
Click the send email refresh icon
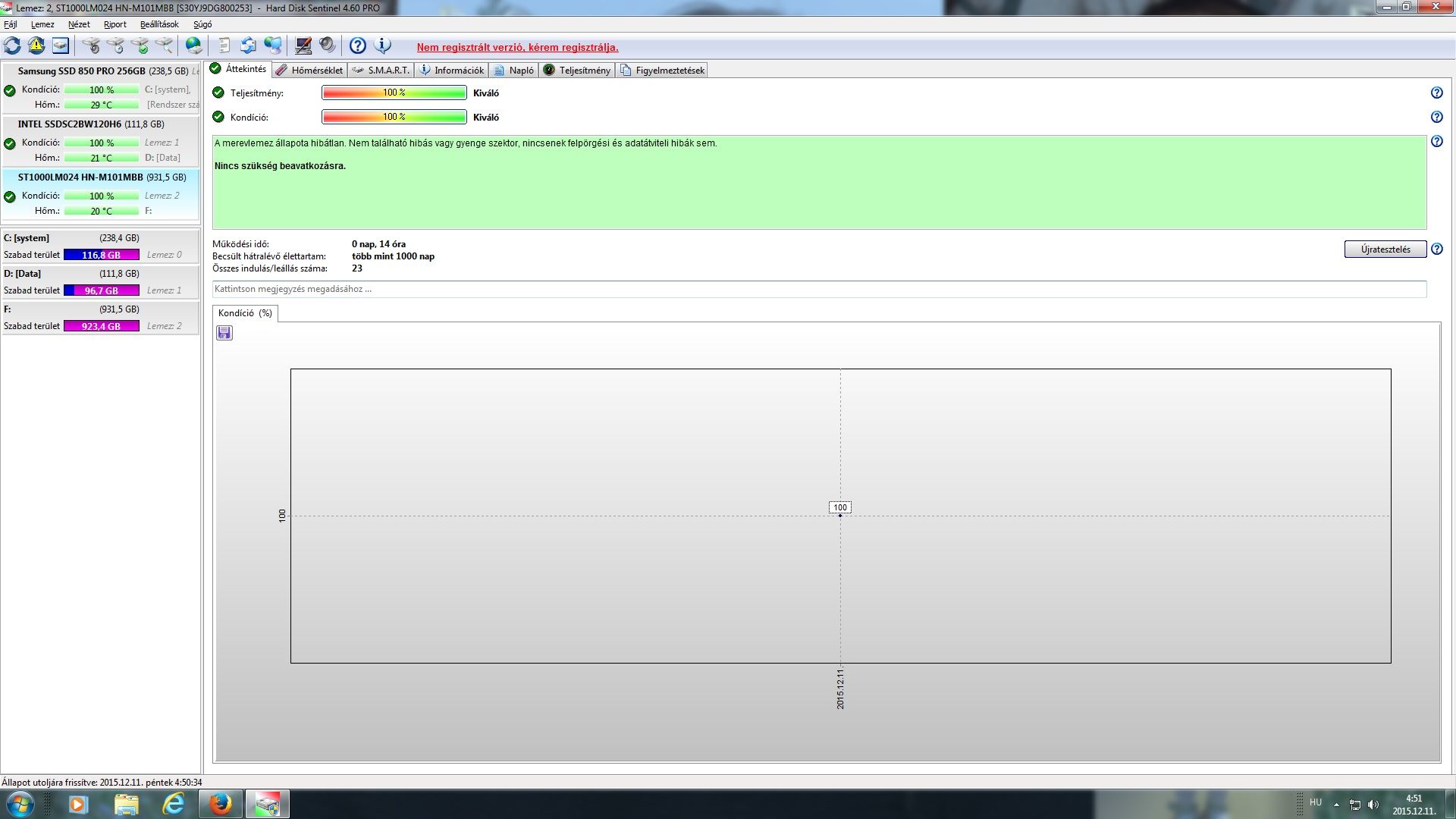coord(248,45)
